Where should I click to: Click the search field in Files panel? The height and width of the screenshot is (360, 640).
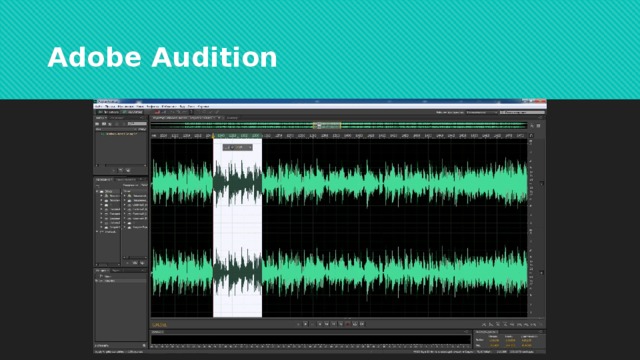click(x=137, y=123)
